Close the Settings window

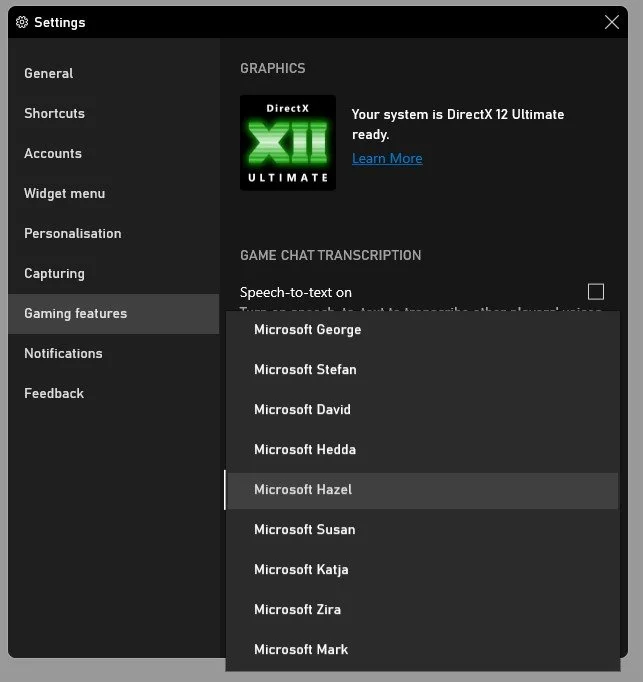[x=612, y=22]
